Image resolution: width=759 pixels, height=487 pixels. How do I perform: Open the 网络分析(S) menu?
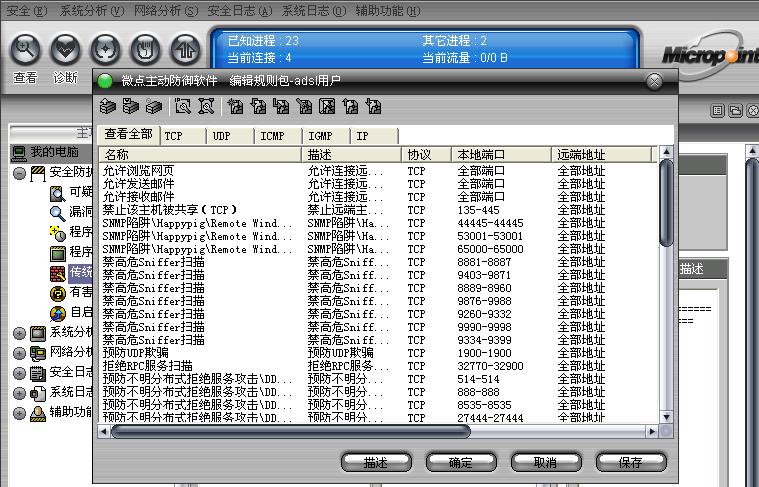point(166,11)
